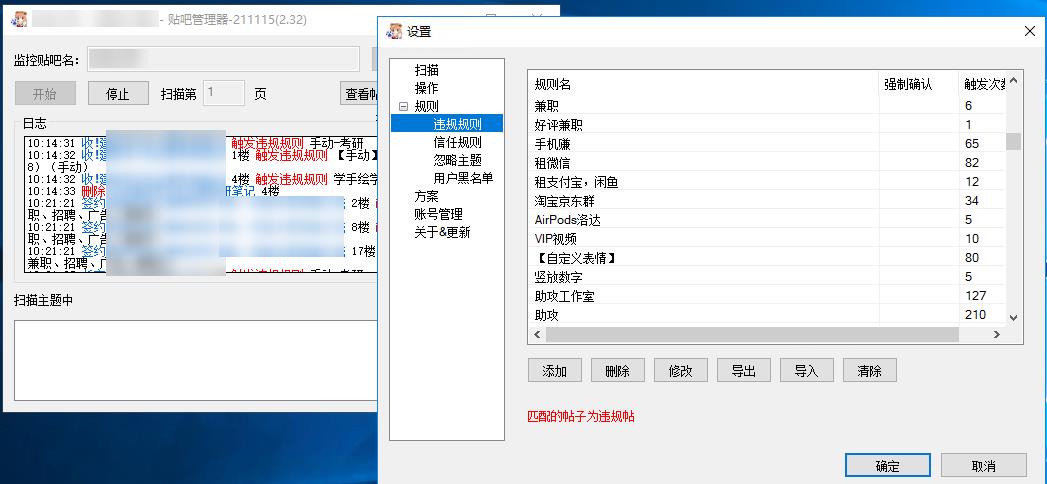Click the trigger count 127

click(976, 296)
